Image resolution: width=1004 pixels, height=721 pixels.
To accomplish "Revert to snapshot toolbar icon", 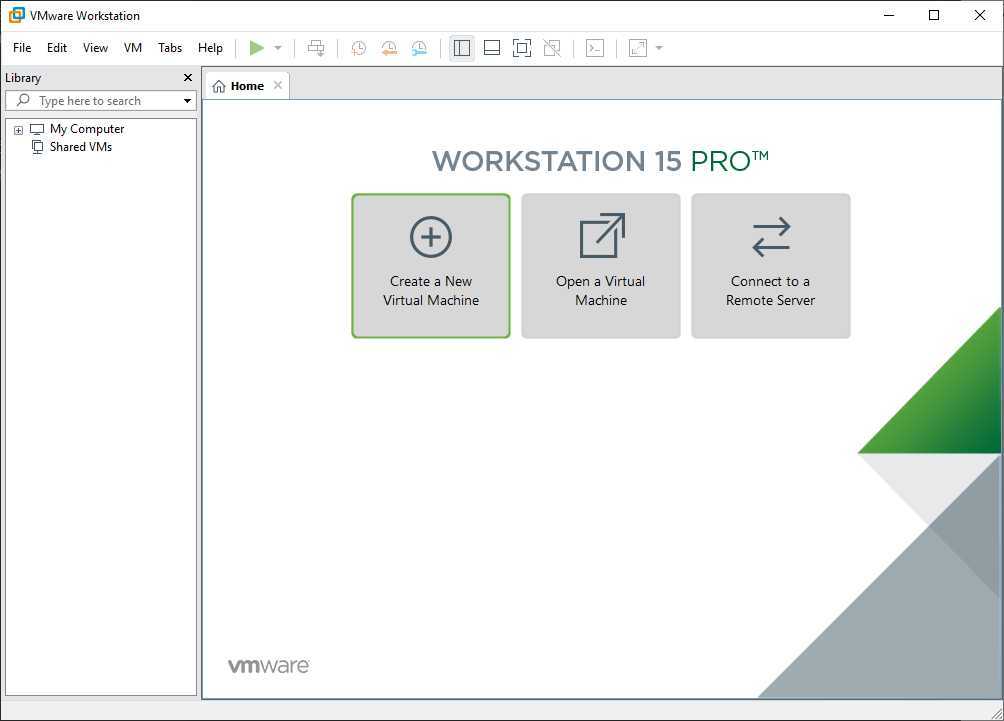I will click(x=389, y=48).
